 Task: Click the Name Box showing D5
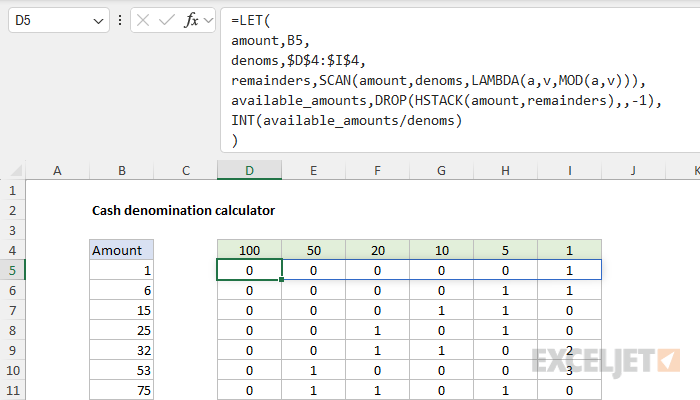point(58,20)
